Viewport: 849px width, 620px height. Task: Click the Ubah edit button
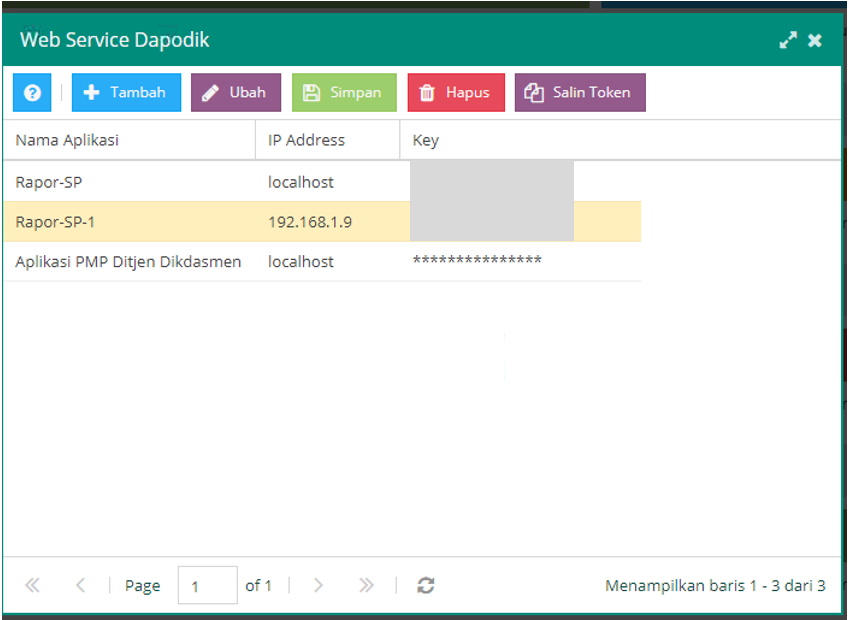pyautogui.click(x=236, y=93)
